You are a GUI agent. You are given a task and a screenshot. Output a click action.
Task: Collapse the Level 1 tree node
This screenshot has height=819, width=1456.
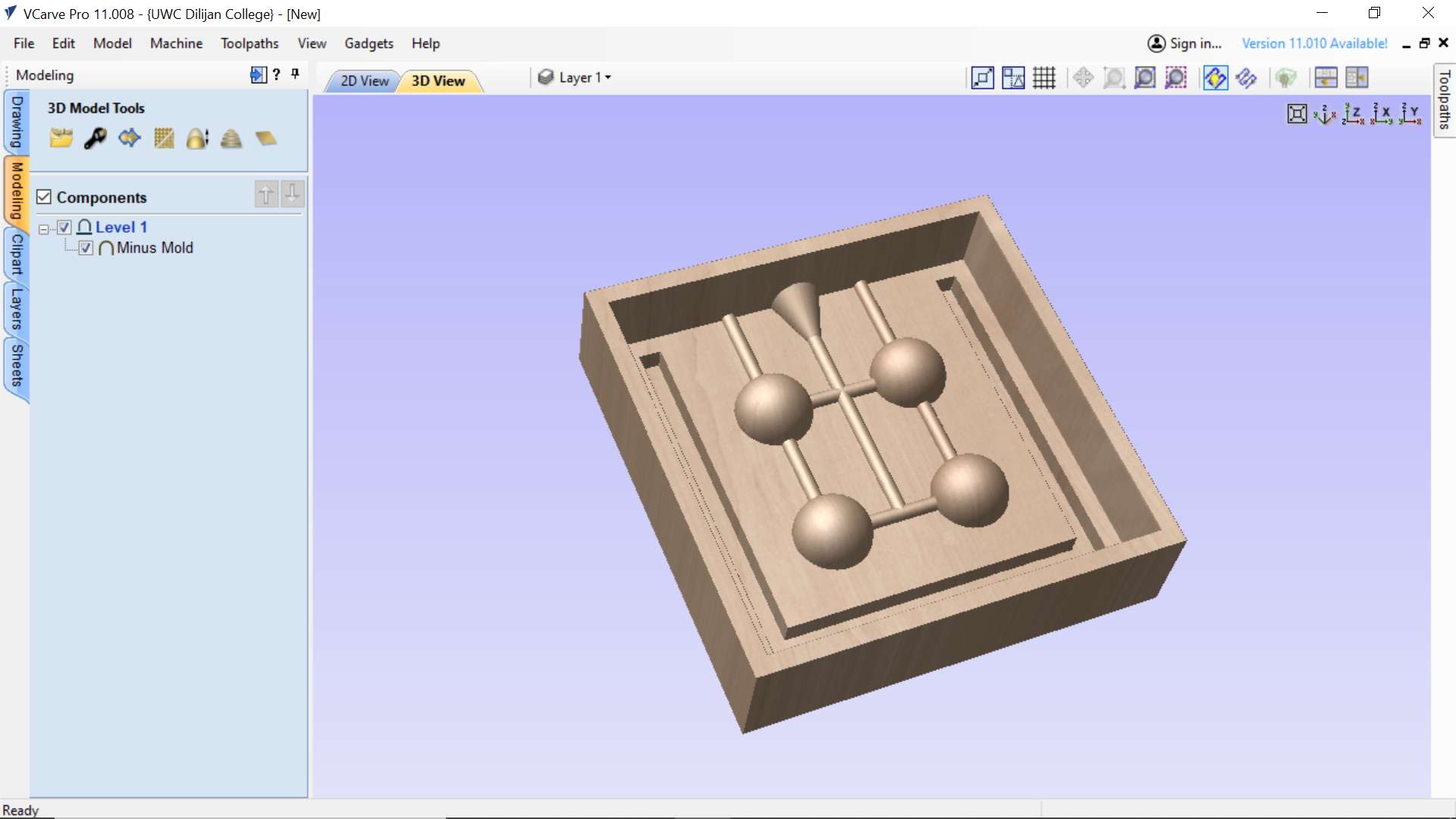click(44, 228)
